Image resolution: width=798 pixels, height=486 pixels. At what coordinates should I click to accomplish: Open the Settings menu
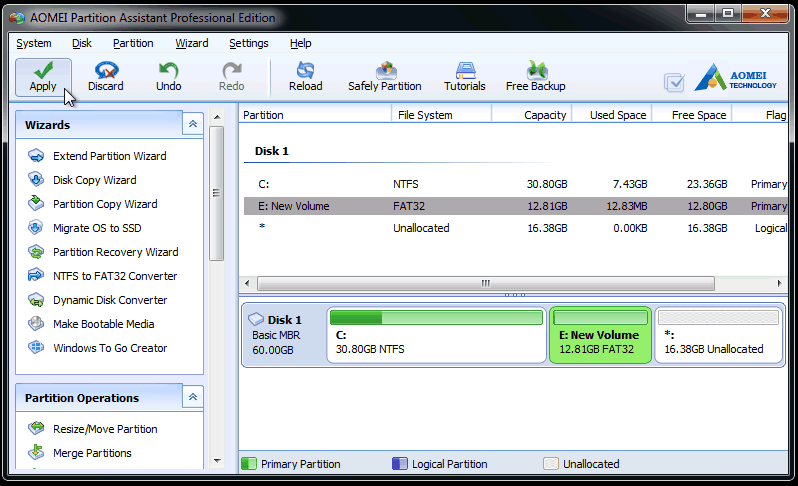(x=248, y=43)
